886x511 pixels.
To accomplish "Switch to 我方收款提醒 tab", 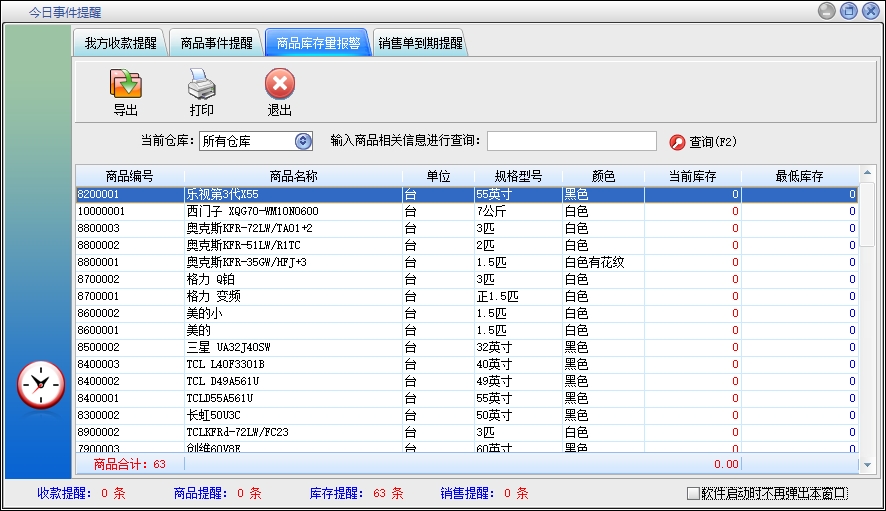I will [120, 43].
